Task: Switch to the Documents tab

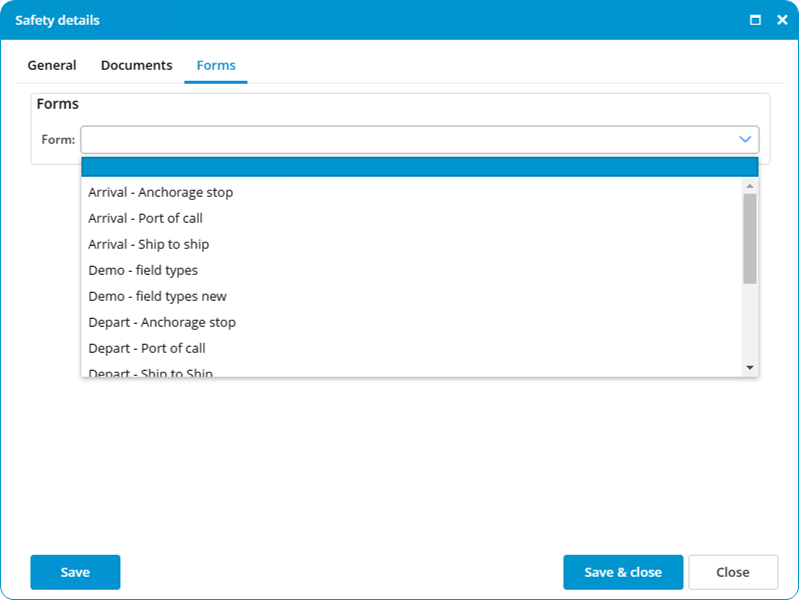Action: click(x=137, y=65)
